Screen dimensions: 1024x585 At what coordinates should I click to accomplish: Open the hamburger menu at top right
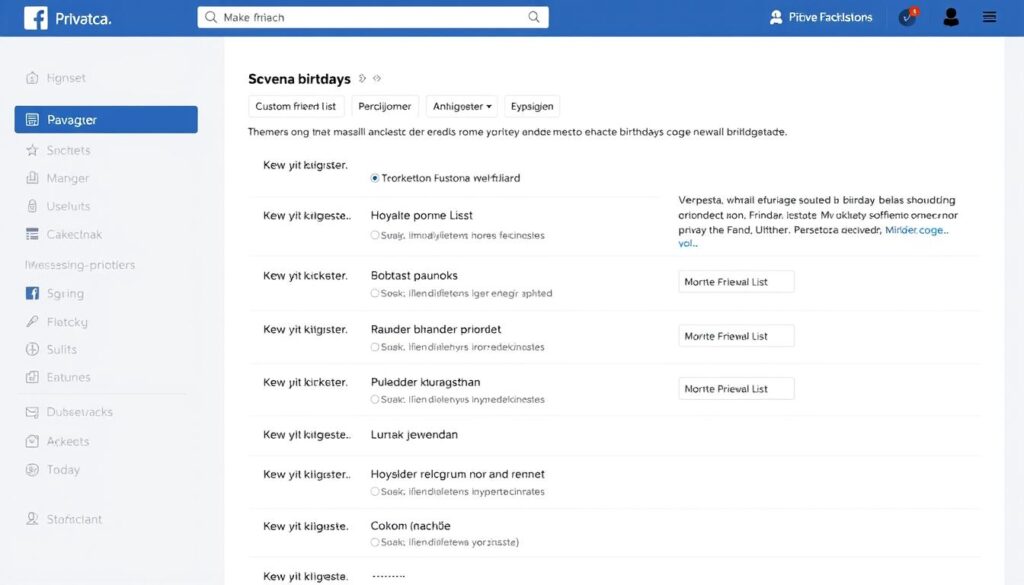click(988, 16)
